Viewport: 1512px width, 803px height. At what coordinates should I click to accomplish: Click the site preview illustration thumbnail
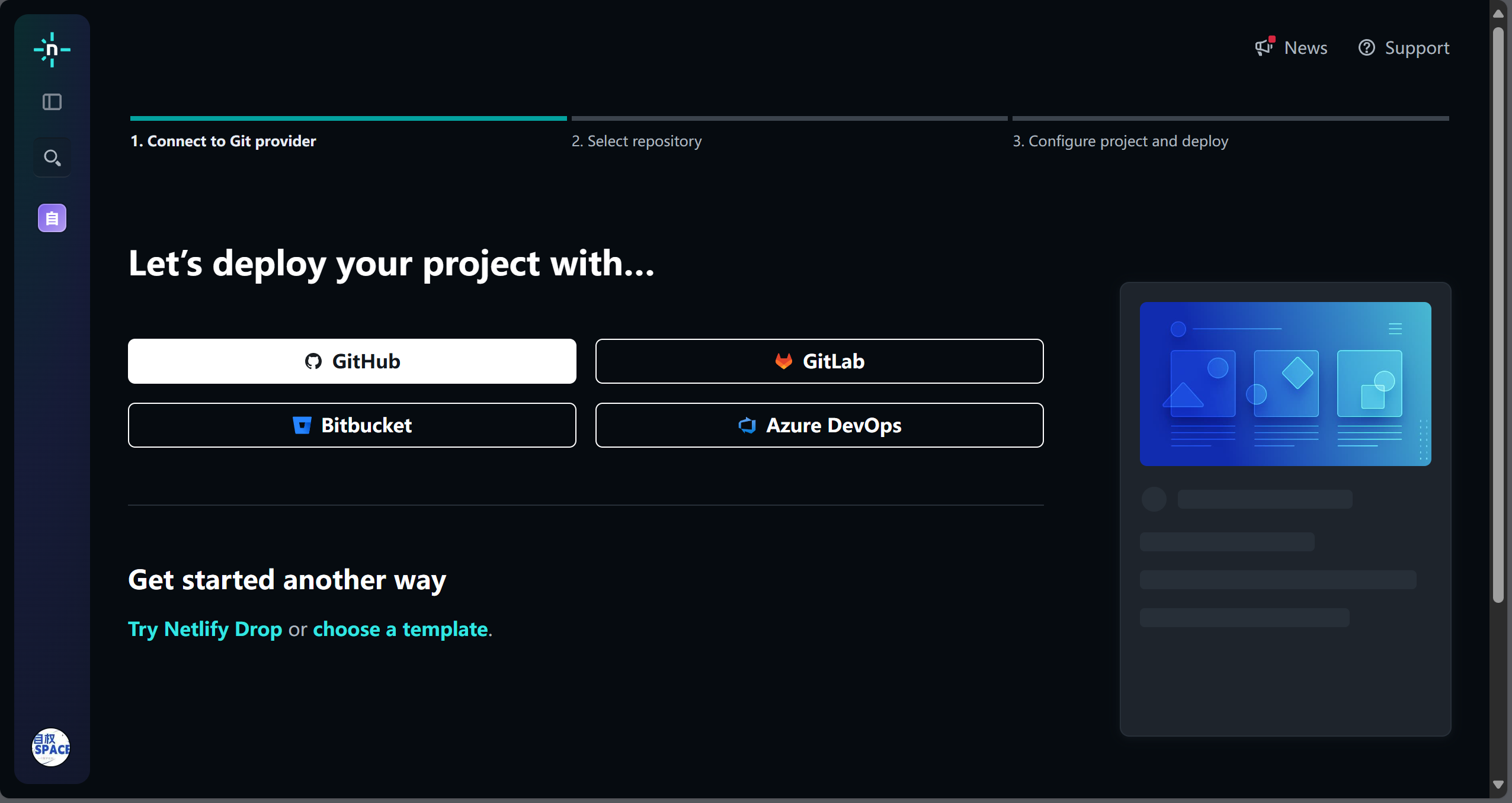tap(1286, 384)
